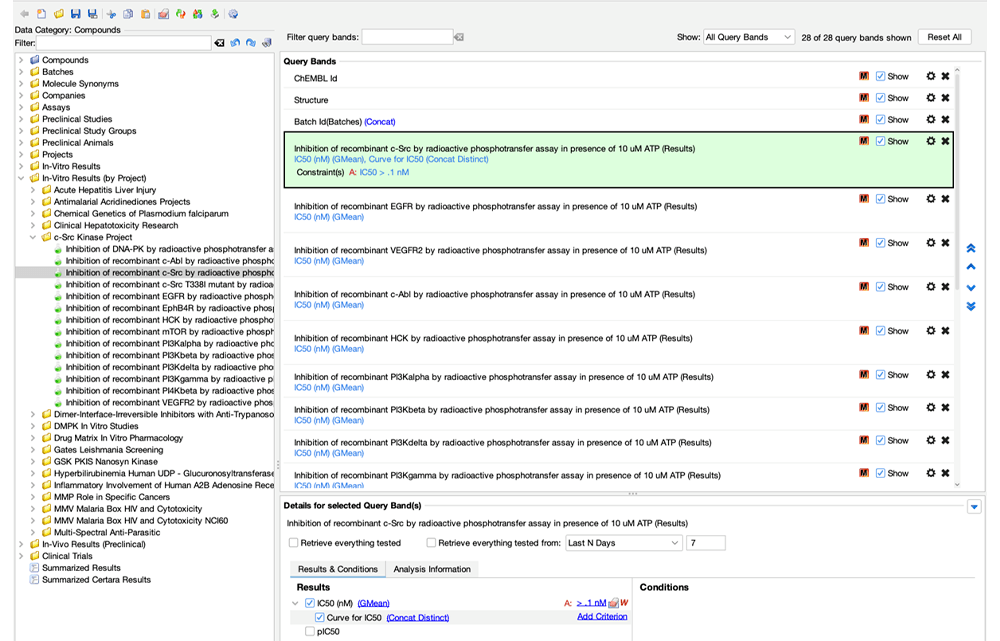
Task: Expand the Compounds tree node
Action: coord(21,60)
